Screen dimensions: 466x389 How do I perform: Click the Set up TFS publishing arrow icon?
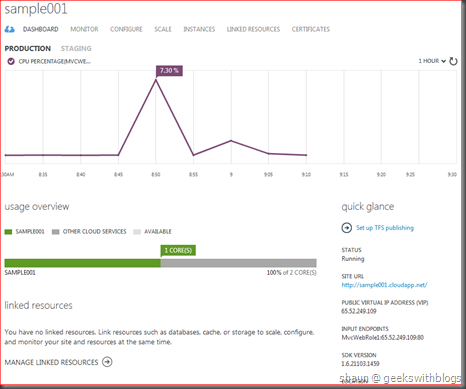tap(347, 228)
